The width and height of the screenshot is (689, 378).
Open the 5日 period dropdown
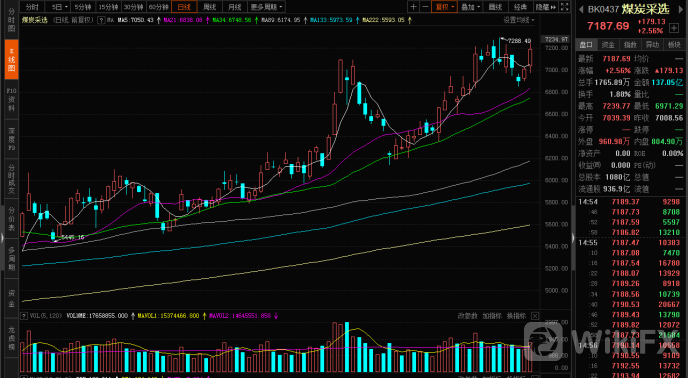[x=60, y=7]
